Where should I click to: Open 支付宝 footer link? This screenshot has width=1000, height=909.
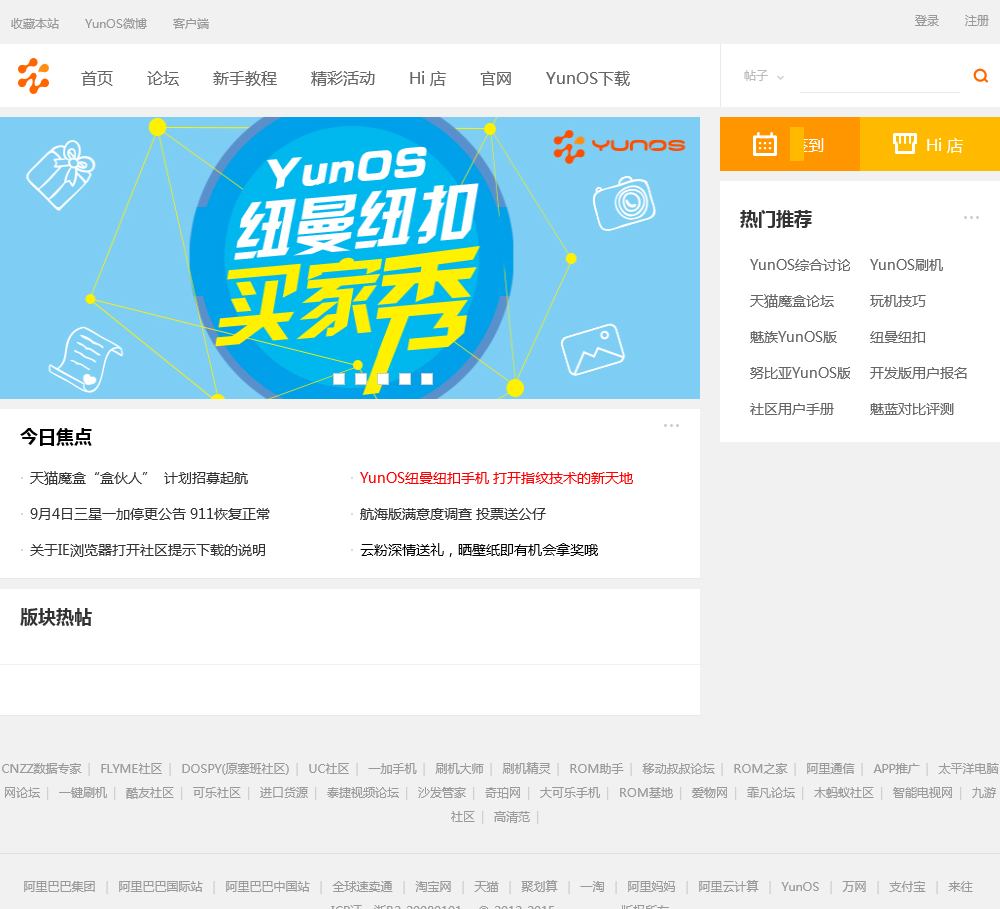(x=907, y=887)
